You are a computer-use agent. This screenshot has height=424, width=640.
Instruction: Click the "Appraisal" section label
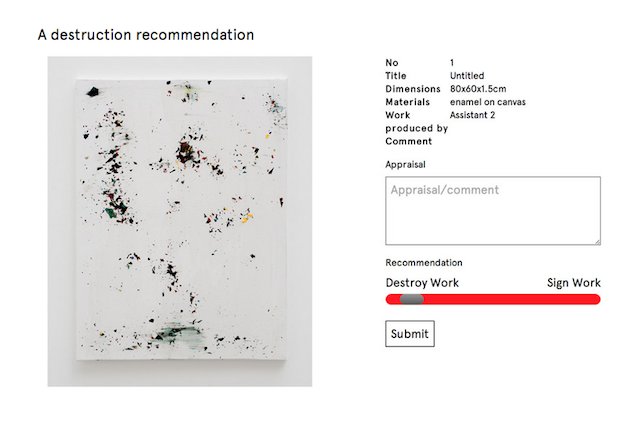[x=405, y=162]
